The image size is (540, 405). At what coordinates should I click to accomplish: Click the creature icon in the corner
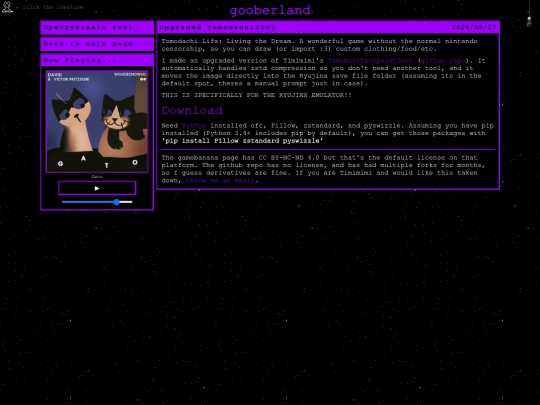(7, 7)
